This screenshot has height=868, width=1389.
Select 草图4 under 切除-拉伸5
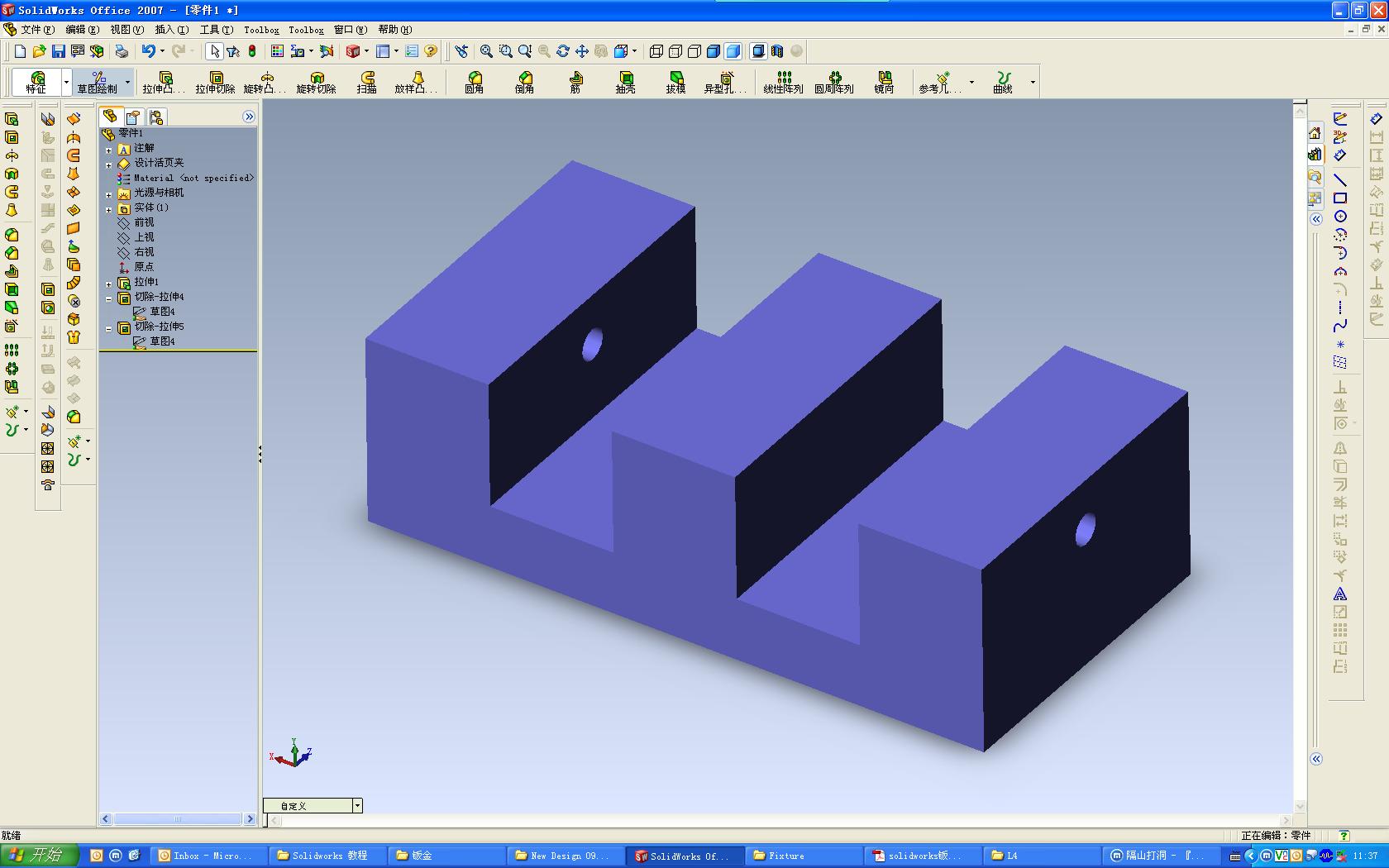tap(154, 341)
